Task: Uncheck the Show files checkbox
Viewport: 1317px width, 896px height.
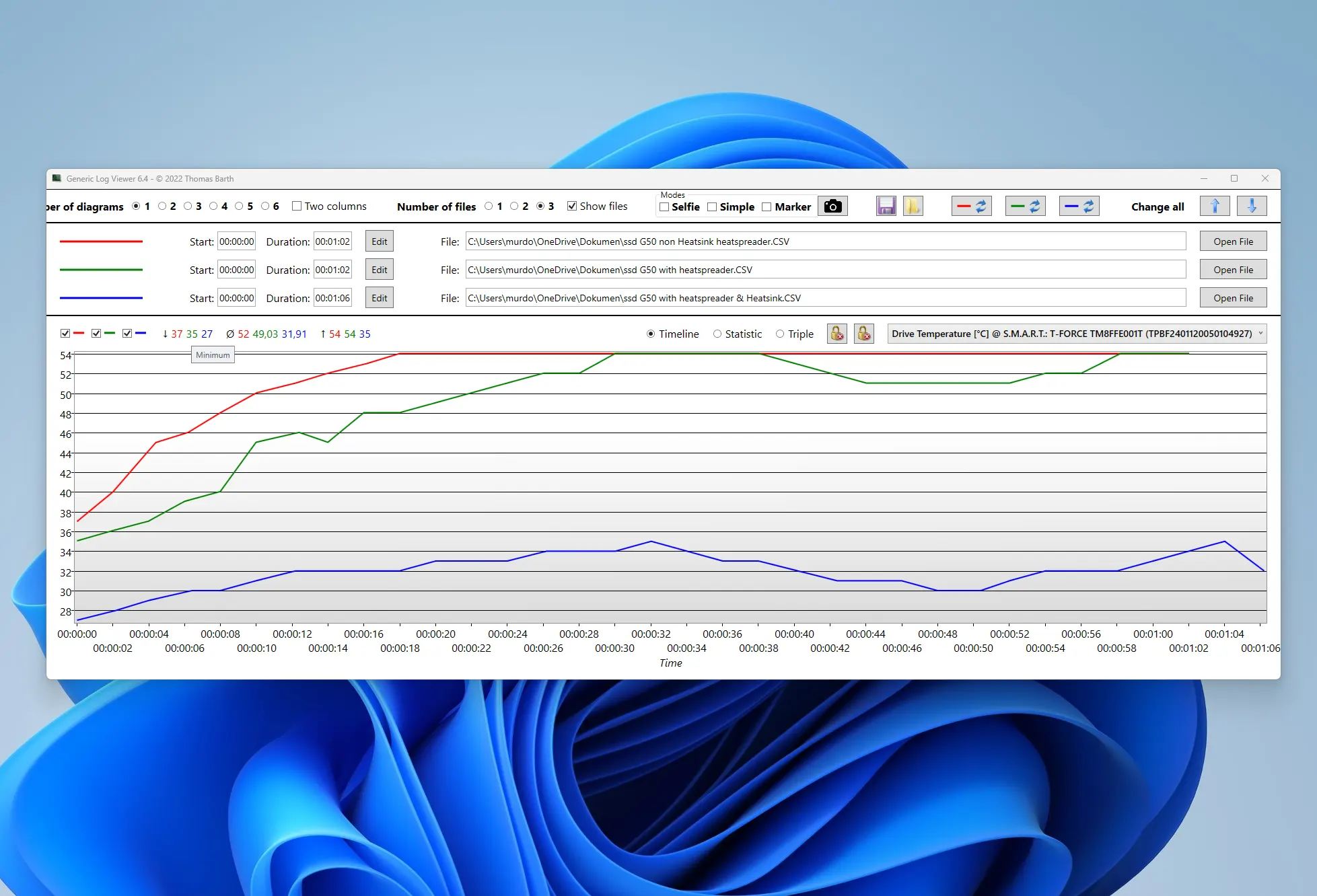Action: click(572, 207)
